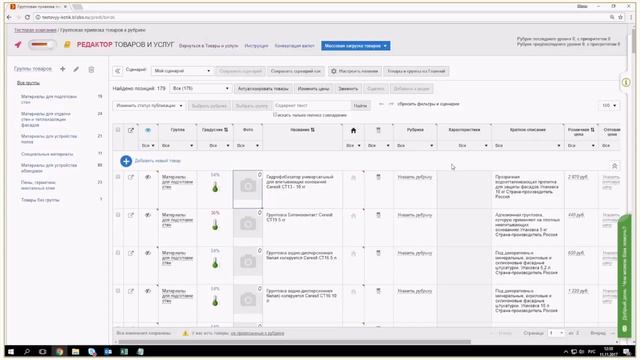Toggle the visibility eye in the table header column
The width and height of the screenshot is (640, 360).
[148, 130]
